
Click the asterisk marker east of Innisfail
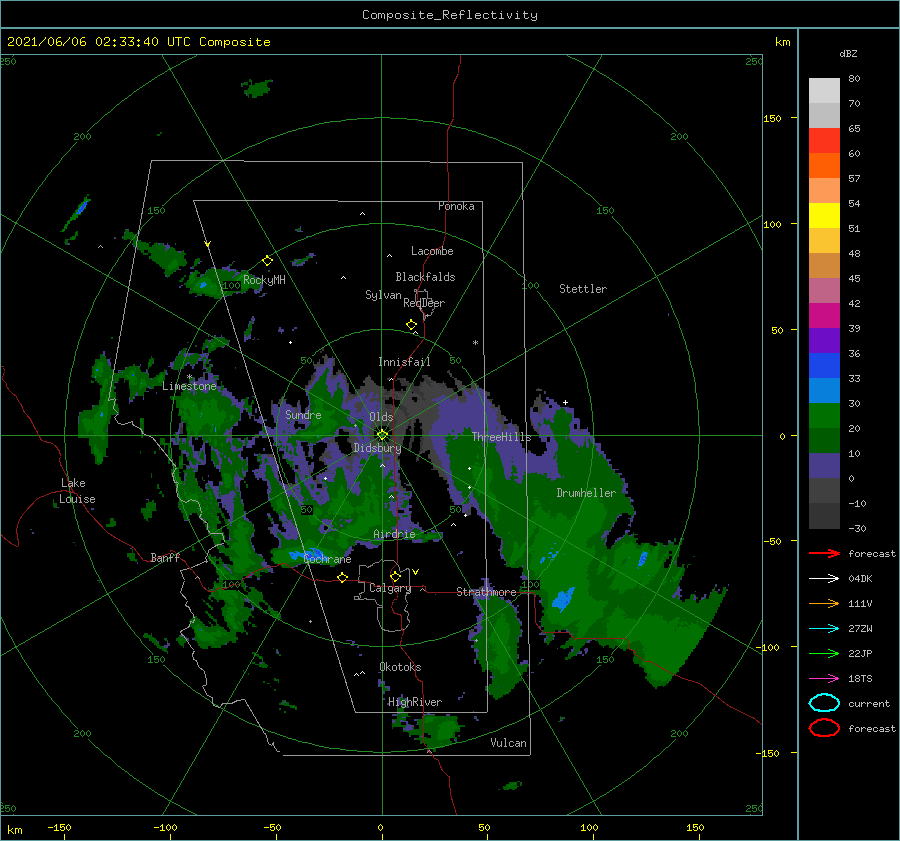pyautogui.click(x=475, y=343)
